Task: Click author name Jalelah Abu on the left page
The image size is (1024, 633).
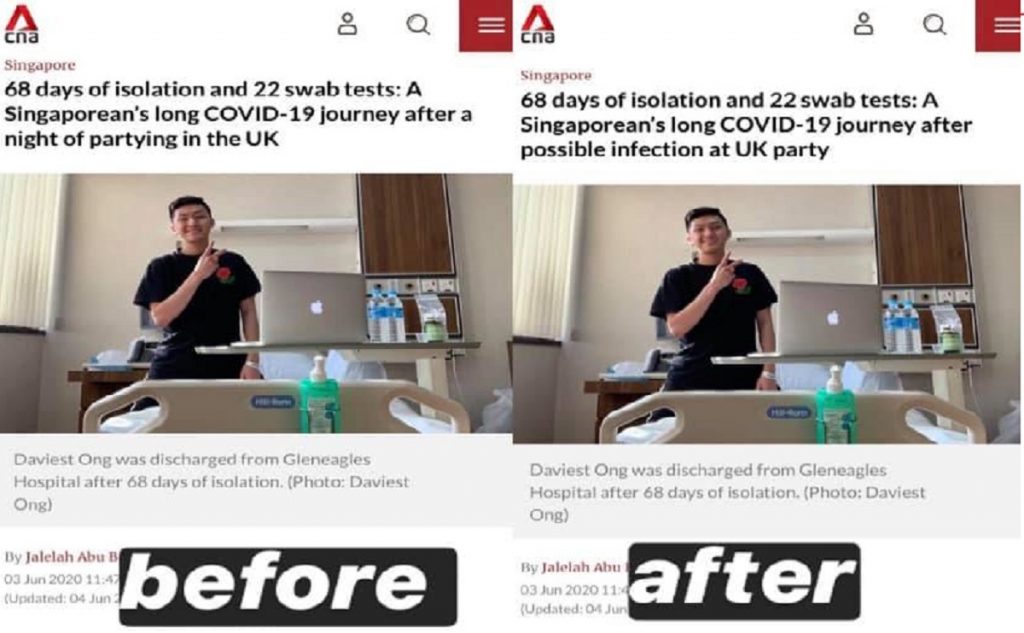Action: [72, 557]
